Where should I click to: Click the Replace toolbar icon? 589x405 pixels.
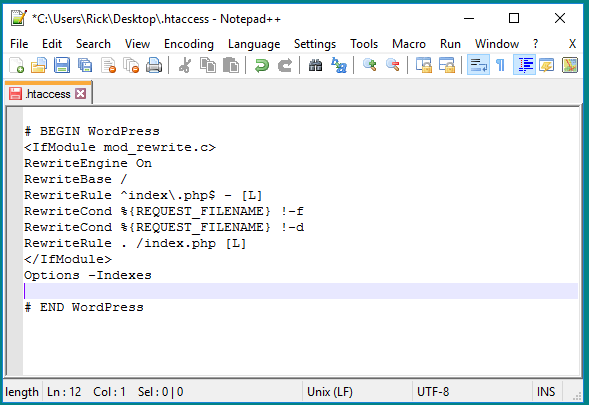(x=339, y=65)
